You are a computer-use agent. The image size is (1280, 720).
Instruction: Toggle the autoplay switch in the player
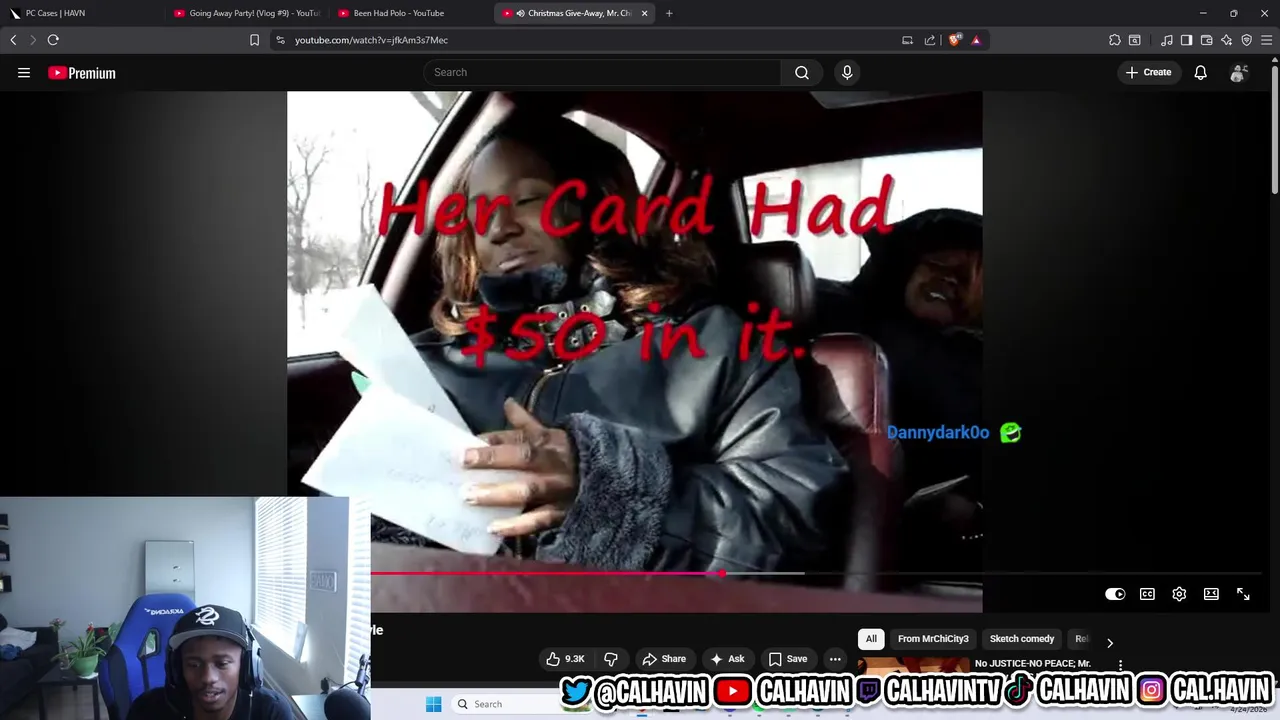[1115, 594]
